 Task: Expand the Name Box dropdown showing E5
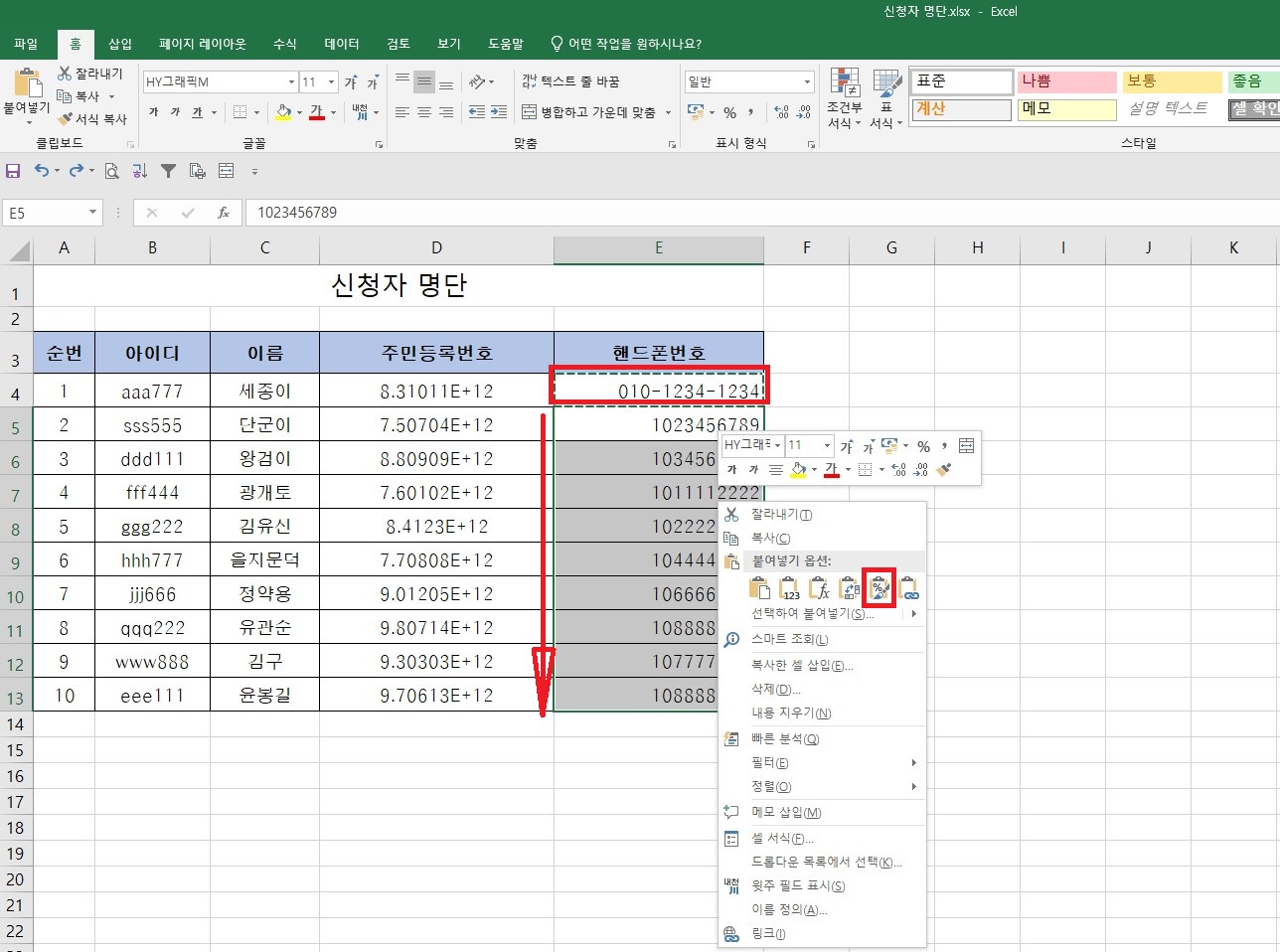[93, 213]
